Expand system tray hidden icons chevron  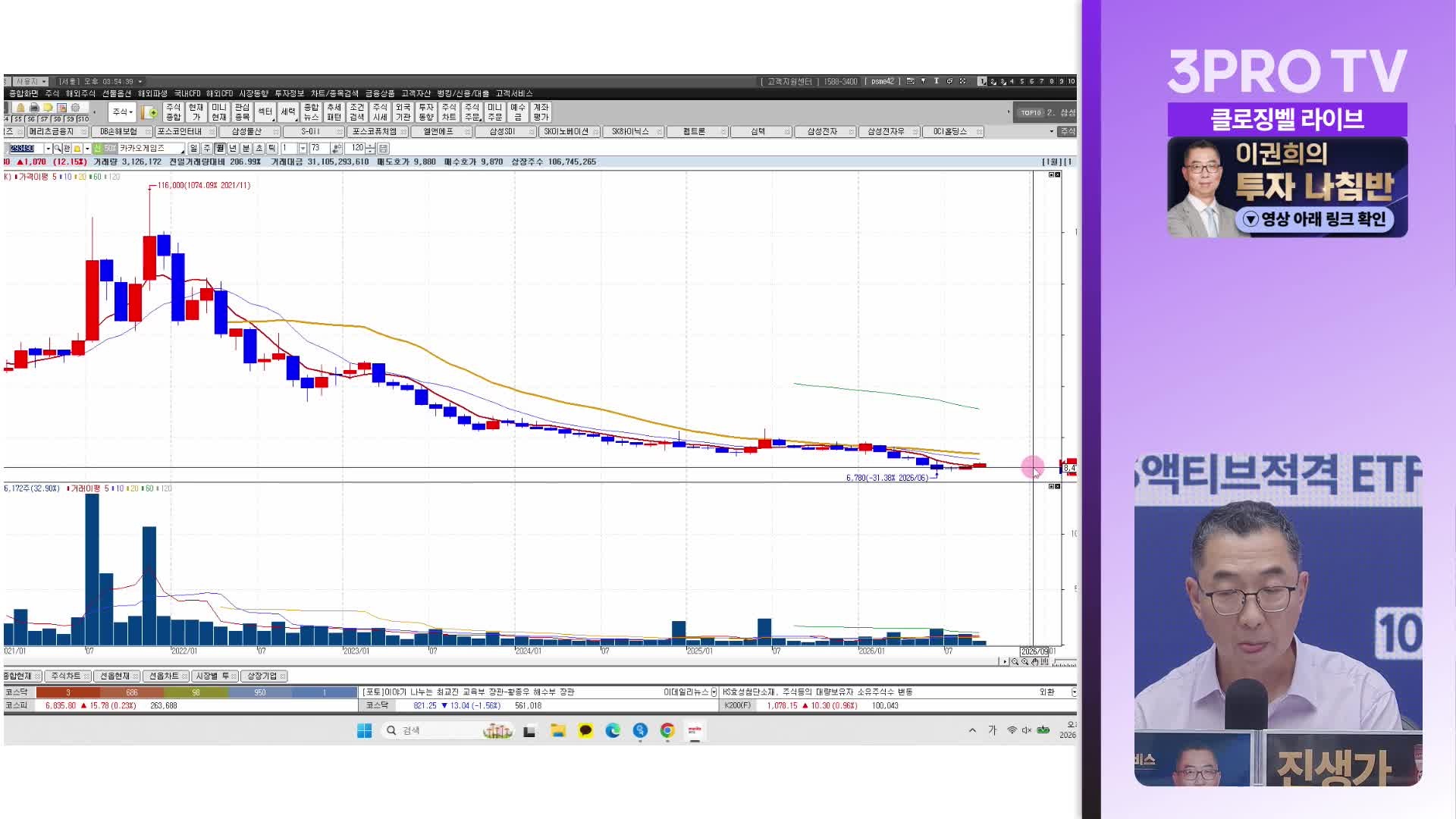tap(972, 730)
